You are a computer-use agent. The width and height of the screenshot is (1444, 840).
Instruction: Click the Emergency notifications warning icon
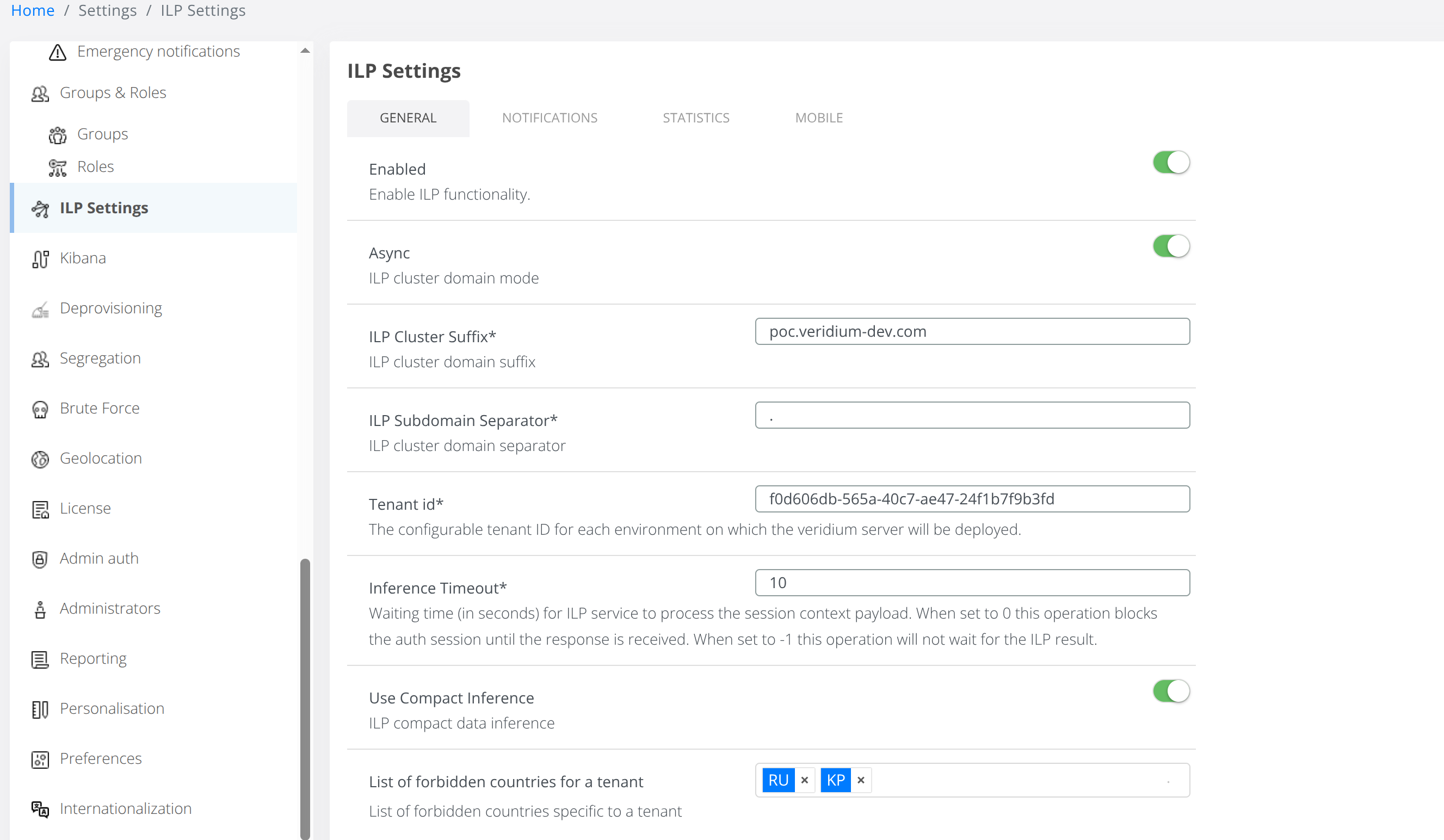[x=57, y=52]
